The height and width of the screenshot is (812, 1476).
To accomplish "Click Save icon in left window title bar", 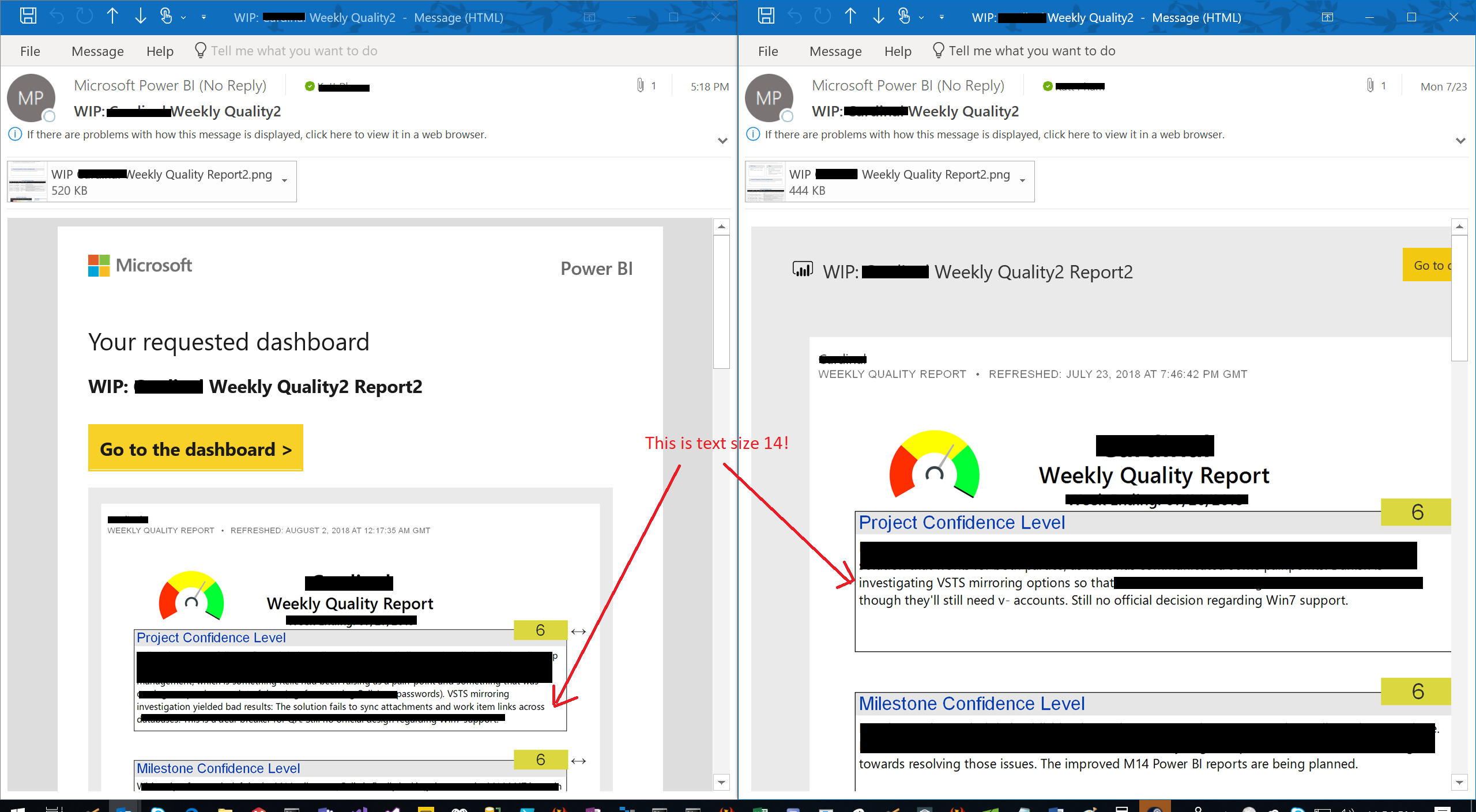I will pos(28,16).
